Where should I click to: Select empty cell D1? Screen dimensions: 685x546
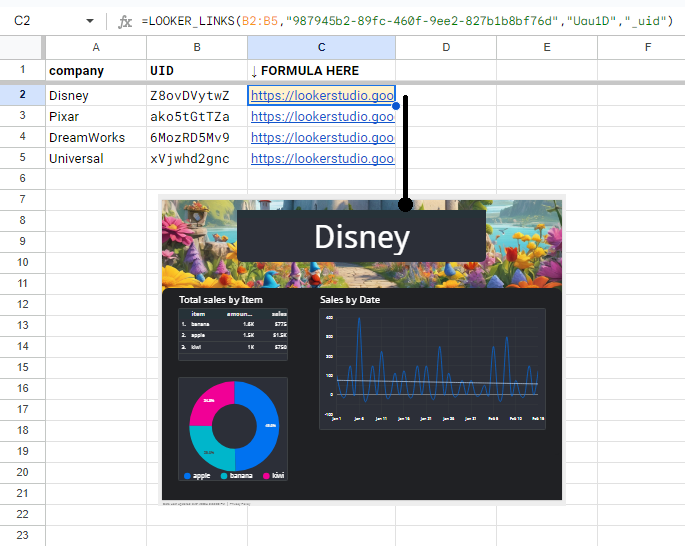pos(446,70)
